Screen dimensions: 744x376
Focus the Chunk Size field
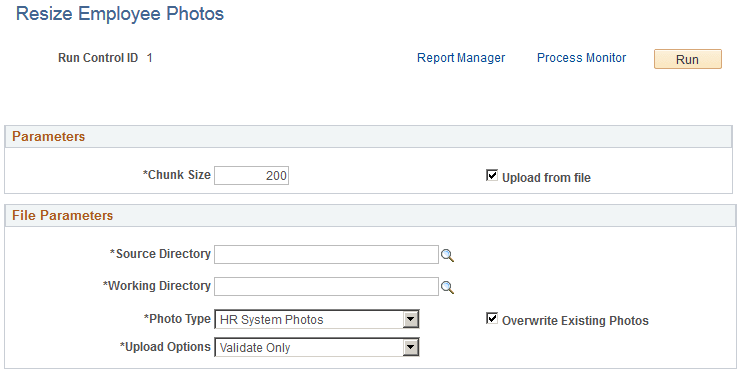point(251,176)
